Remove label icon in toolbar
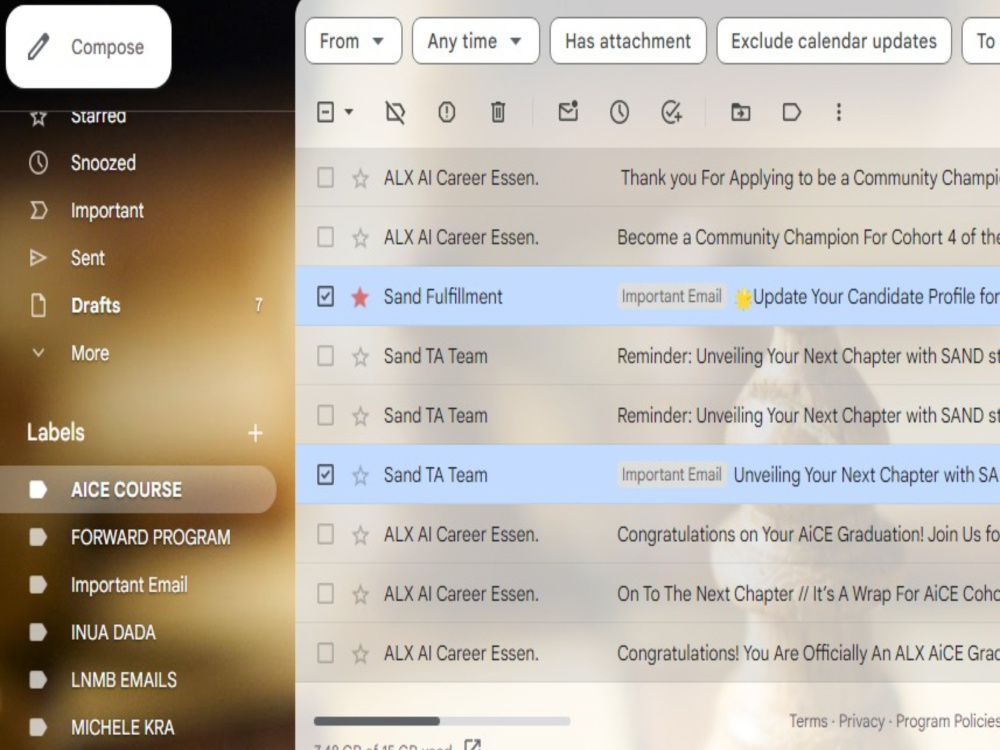 (395, 113)
